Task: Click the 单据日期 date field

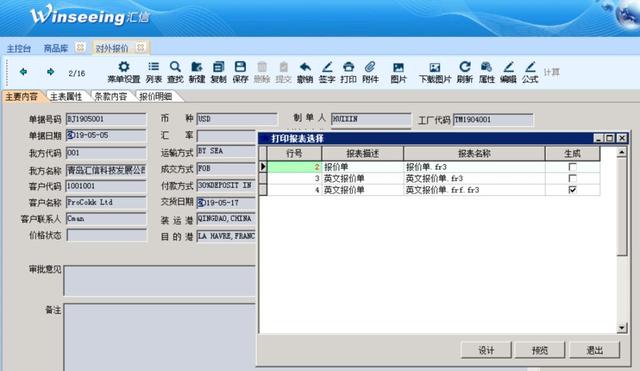Action: [x=106, y=135]
